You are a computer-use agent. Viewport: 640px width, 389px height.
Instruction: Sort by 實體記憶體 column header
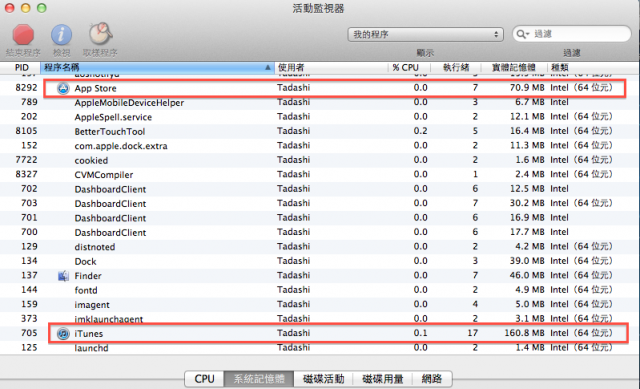coord(514,67)
